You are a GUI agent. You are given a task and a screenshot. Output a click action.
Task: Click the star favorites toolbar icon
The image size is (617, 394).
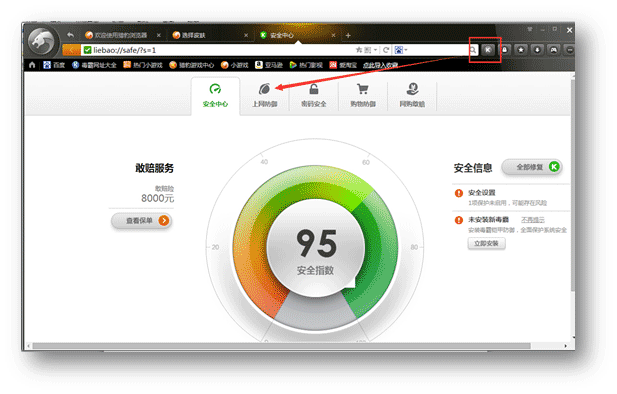click(521, 50)
